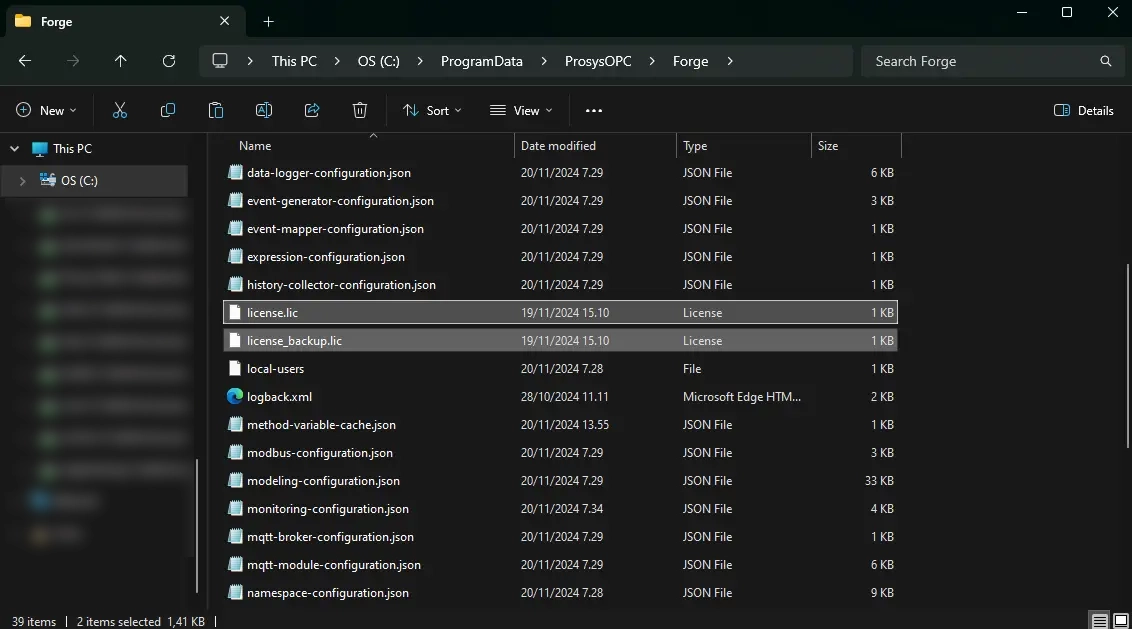1132x629 pixels.
Task: Refresh the Forge folder view
Action: tap(169, 61)
